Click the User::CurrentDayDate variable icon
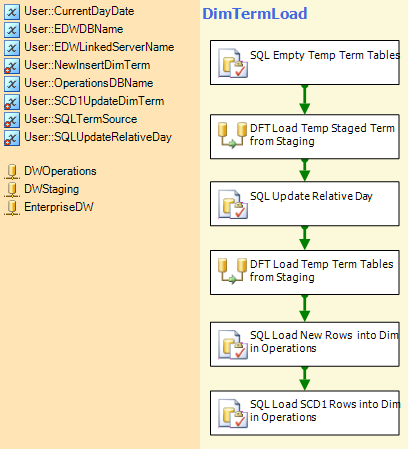 pos(12,12)
